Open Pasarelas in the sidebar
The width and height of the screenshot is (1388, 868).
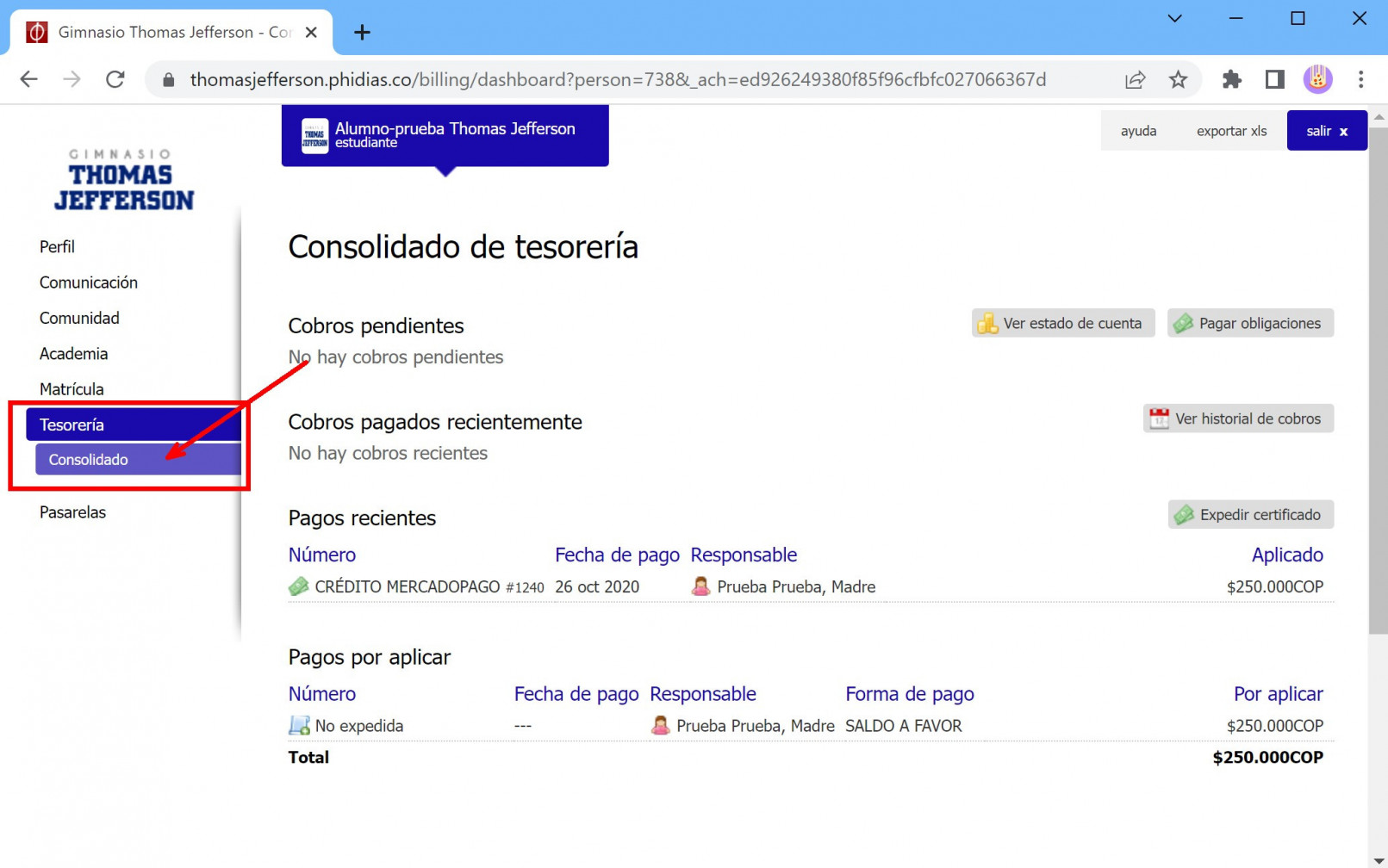click(x=73, y=512)
